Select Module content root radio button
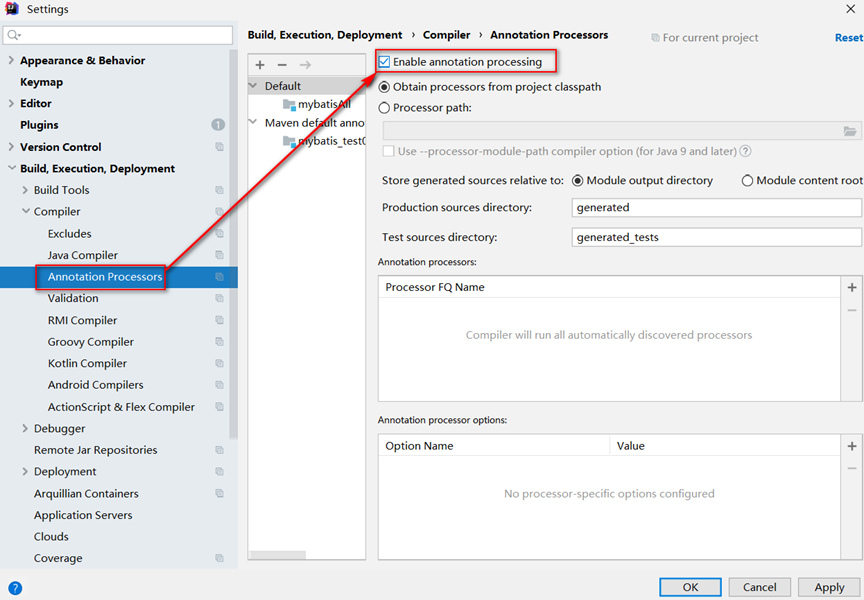The width and height of the screenshot is (864, 600). [747, 181]
